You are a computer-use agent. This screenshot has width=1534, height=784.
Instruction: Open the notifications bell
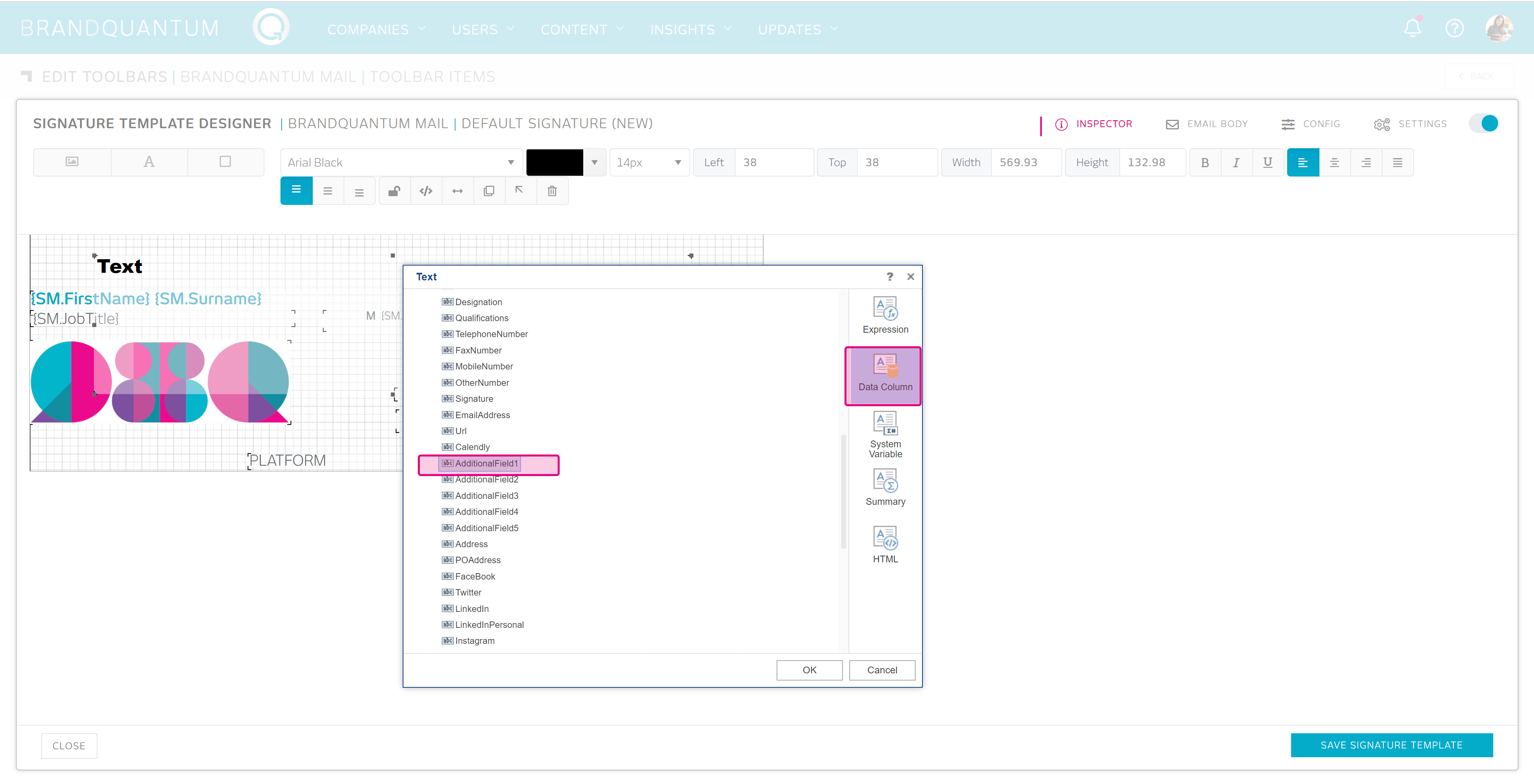[x=1413, y=28]
